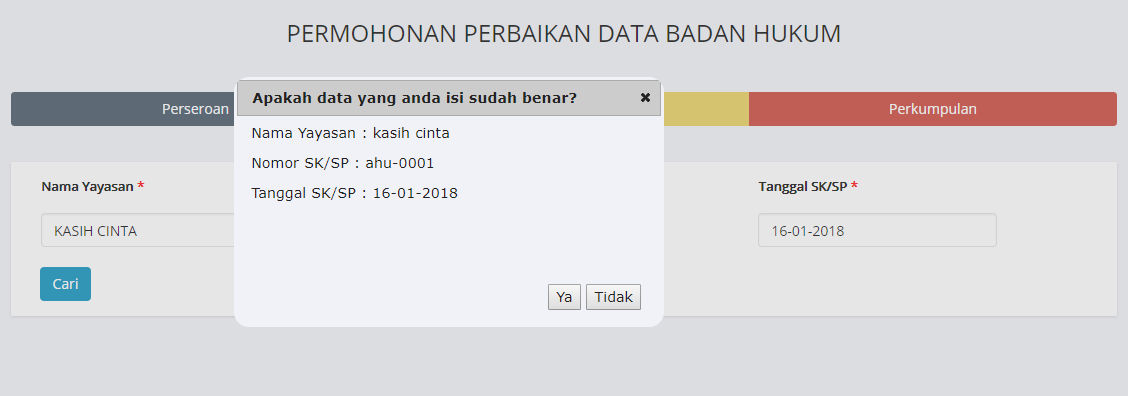The height and width of the screenshot is (396, 1128).
Task: Click the blue Cari search button
Action: (65, 284)
